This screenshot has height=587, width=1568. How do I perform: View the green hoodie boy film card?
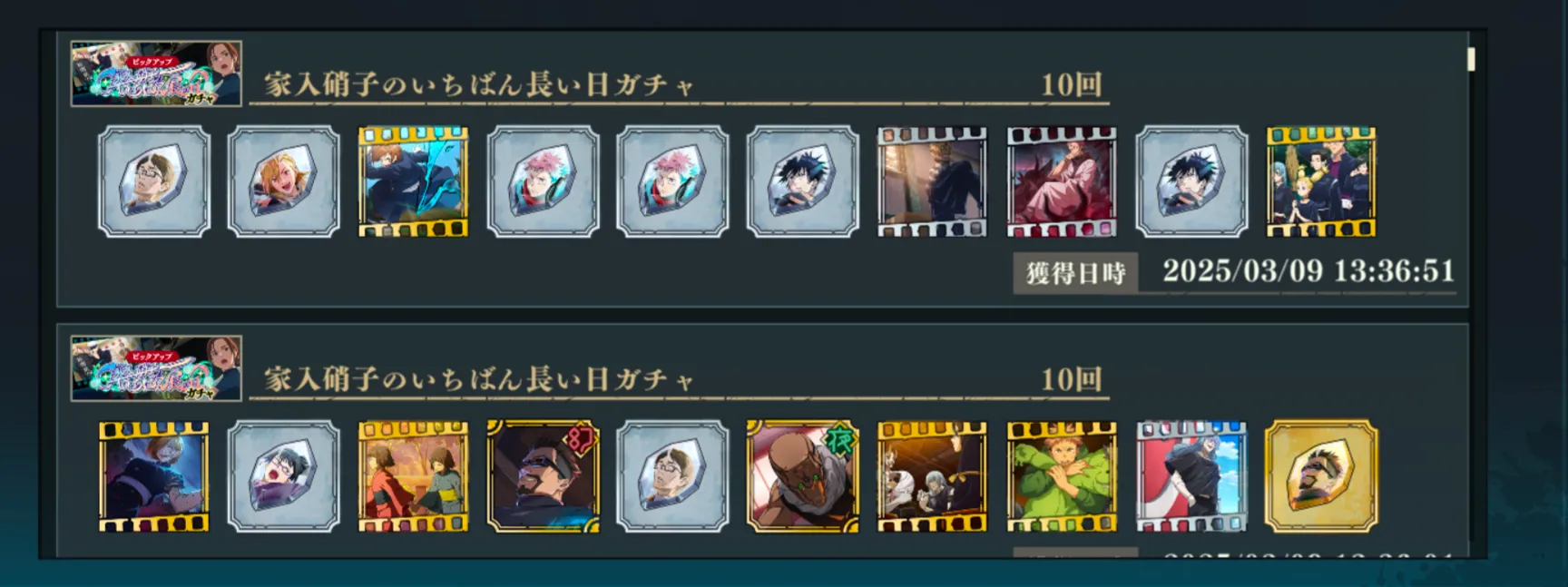coord(1062,475)
